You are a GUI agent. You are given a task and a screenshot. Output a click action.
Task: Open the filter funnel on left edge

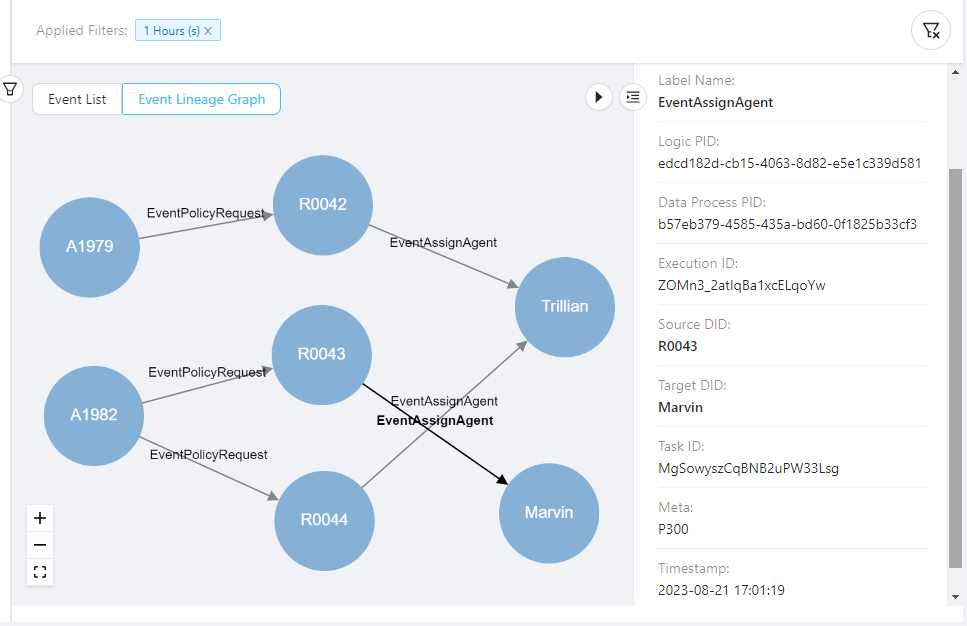click(10, 89)
